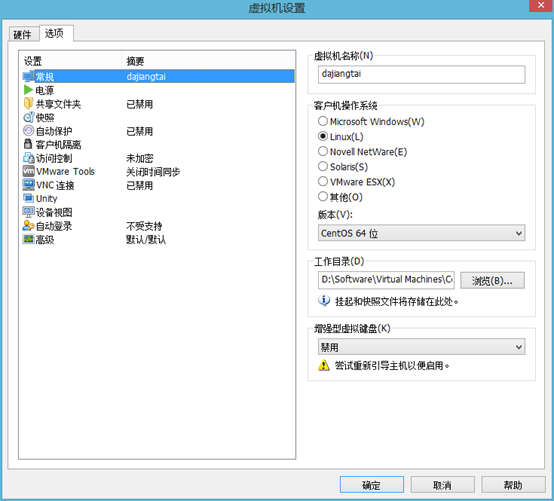Click the advanced chart icon for 高级
Screen dimensions: 554x501
point(28,240)
